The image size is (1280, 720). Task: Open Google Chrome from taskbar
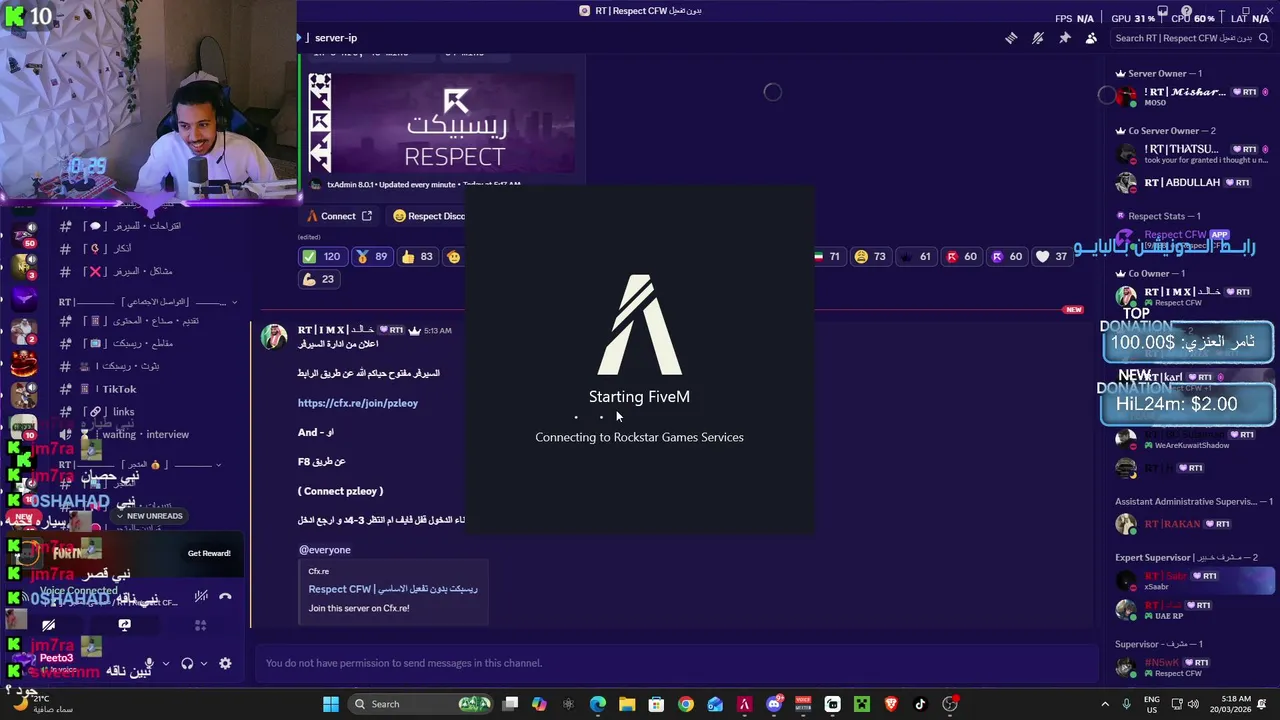point(686,704)
